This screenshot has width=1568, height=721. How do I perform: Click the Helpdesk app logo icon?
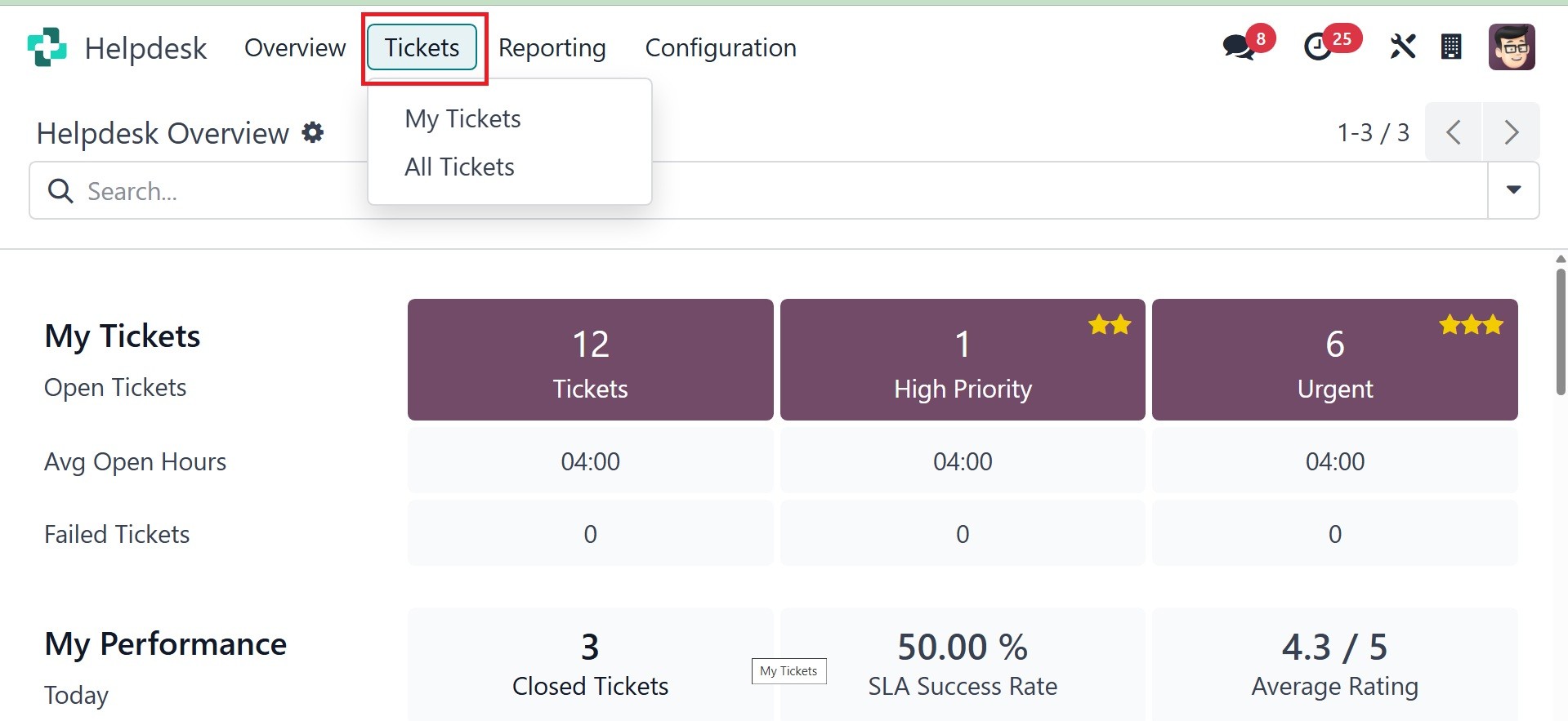pos(47,47)
